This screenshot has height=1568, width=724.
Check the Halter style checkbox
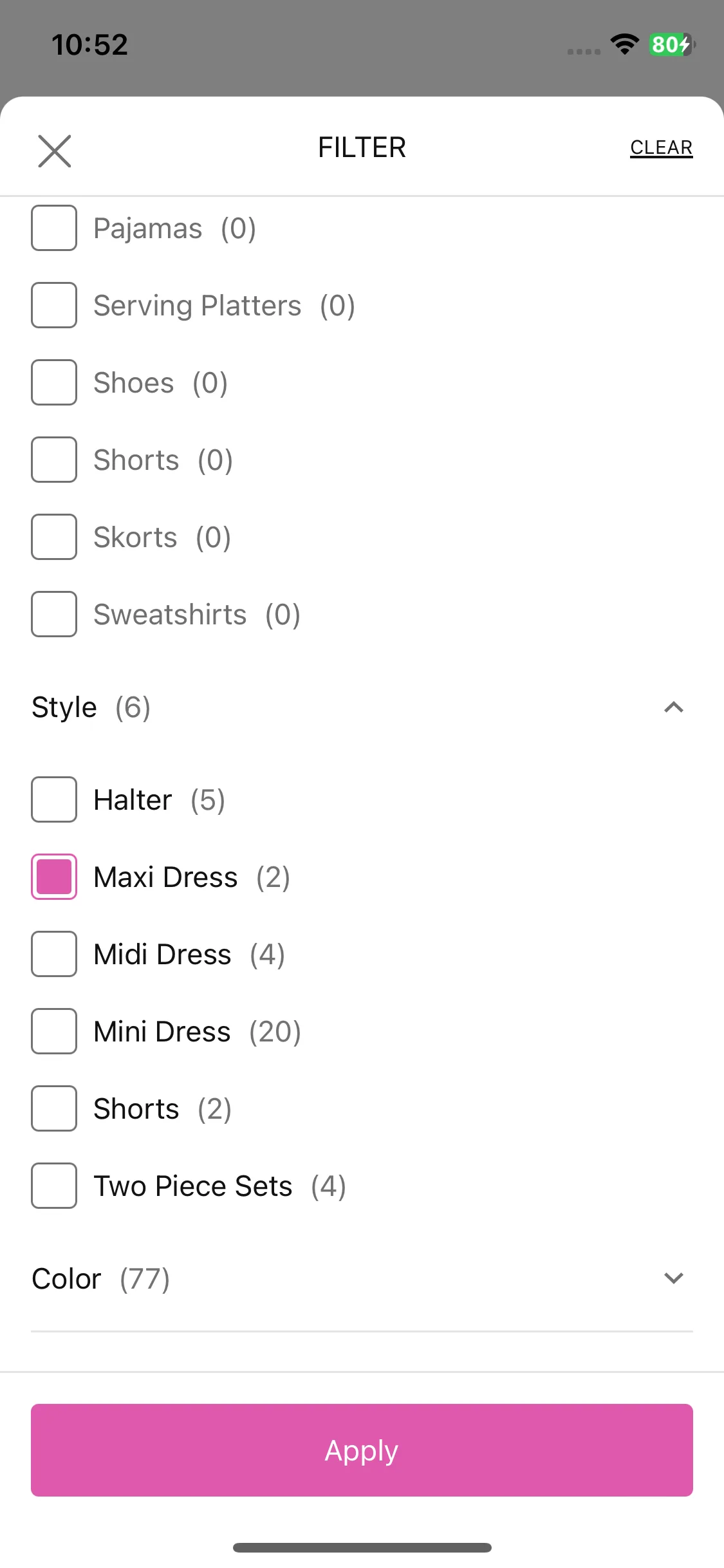(x=54, y=799)
